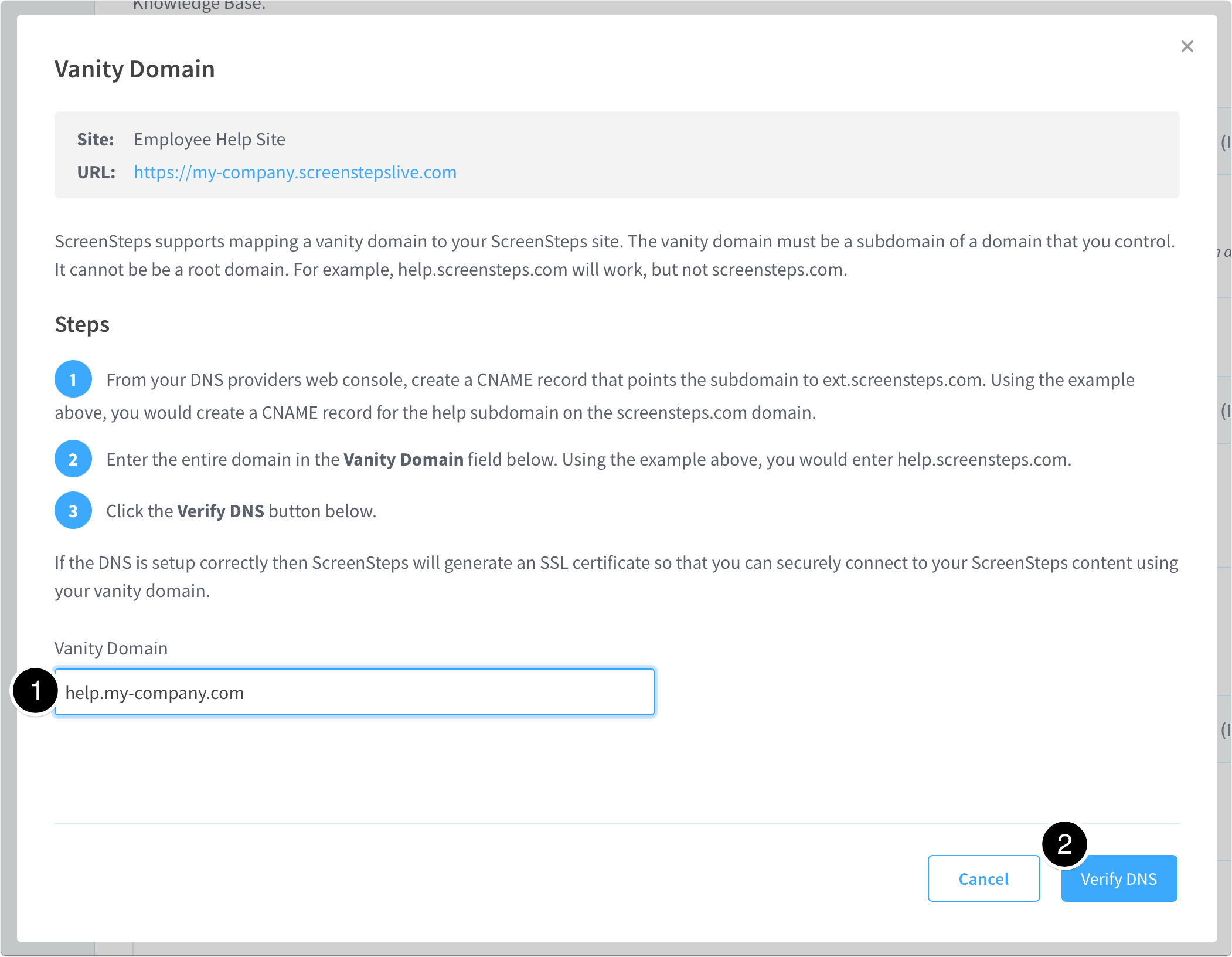Click the bold Verify DNS text in step 3
The height and width of the screenshot is (957, 1232).
click(220, 511)
